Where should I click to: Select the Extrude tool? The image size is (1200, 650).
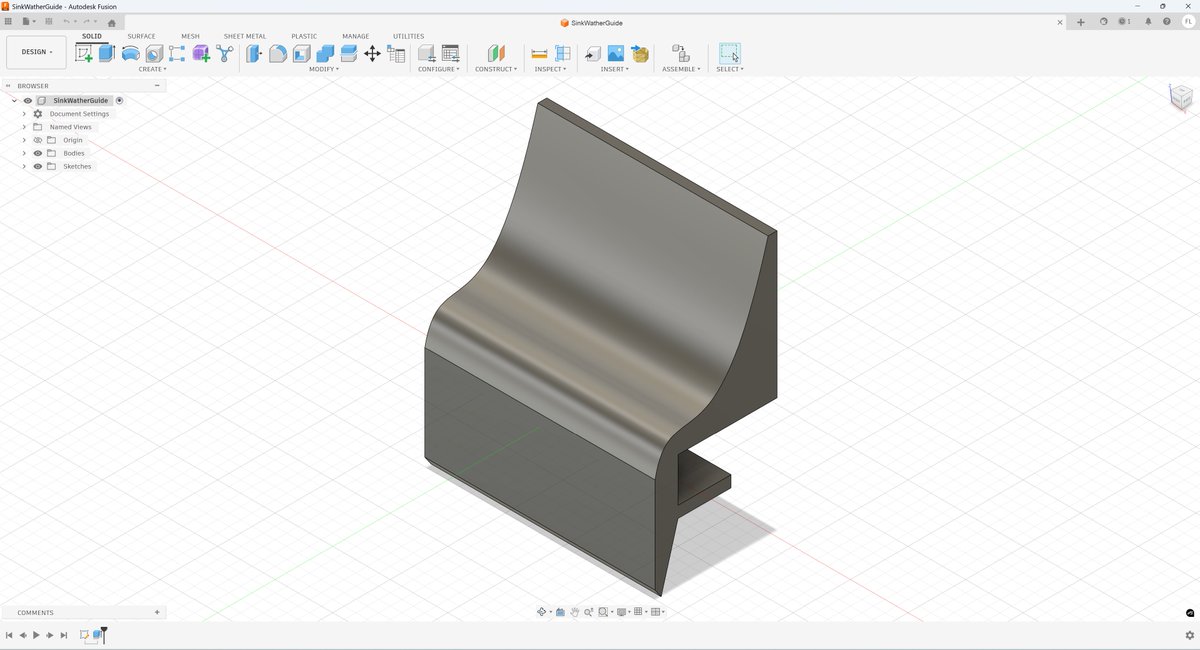click(105, 51)
